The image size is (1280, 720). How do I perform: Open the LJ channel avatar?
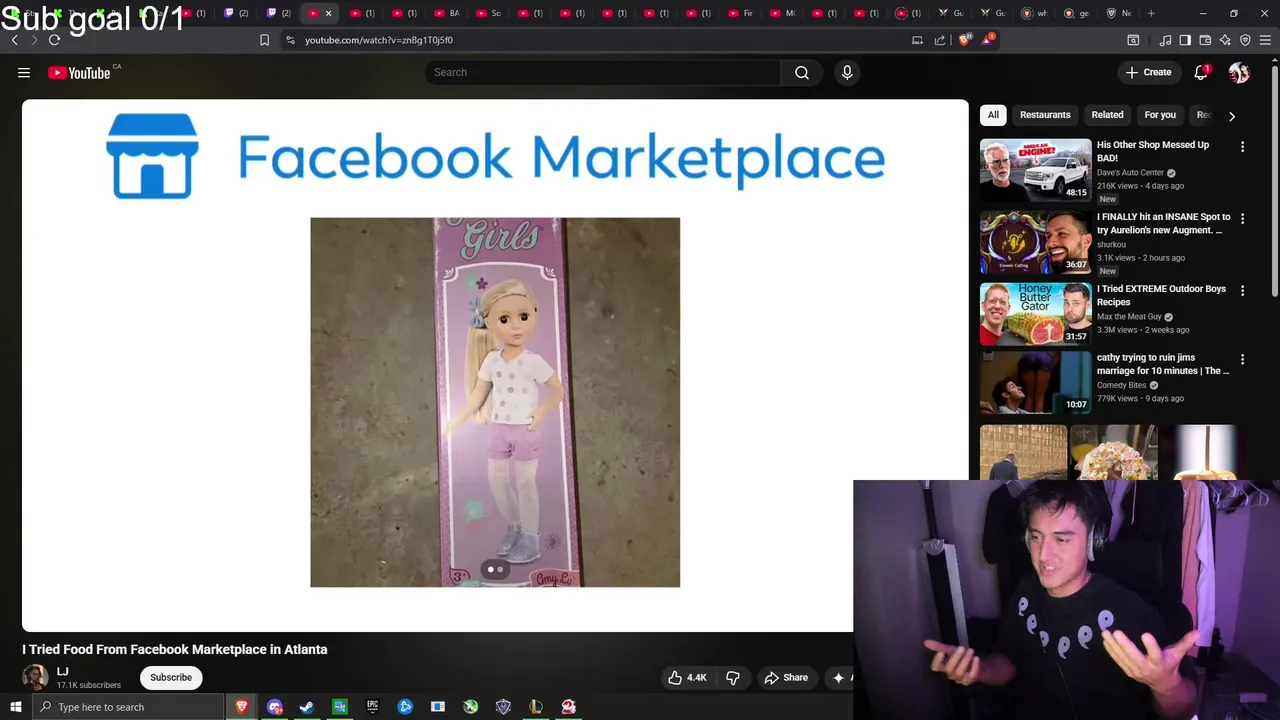click(x=35, y=677)
